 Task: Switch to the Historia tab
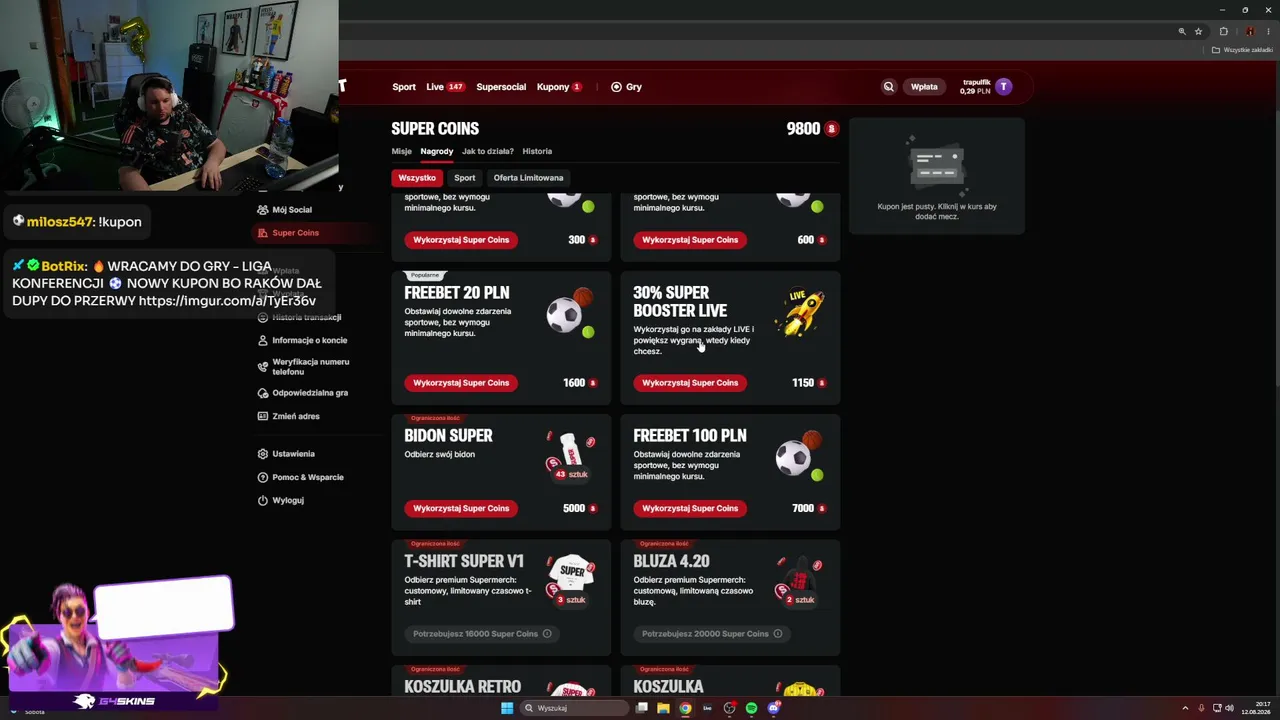pyautogui.click(x=537, y=151)
